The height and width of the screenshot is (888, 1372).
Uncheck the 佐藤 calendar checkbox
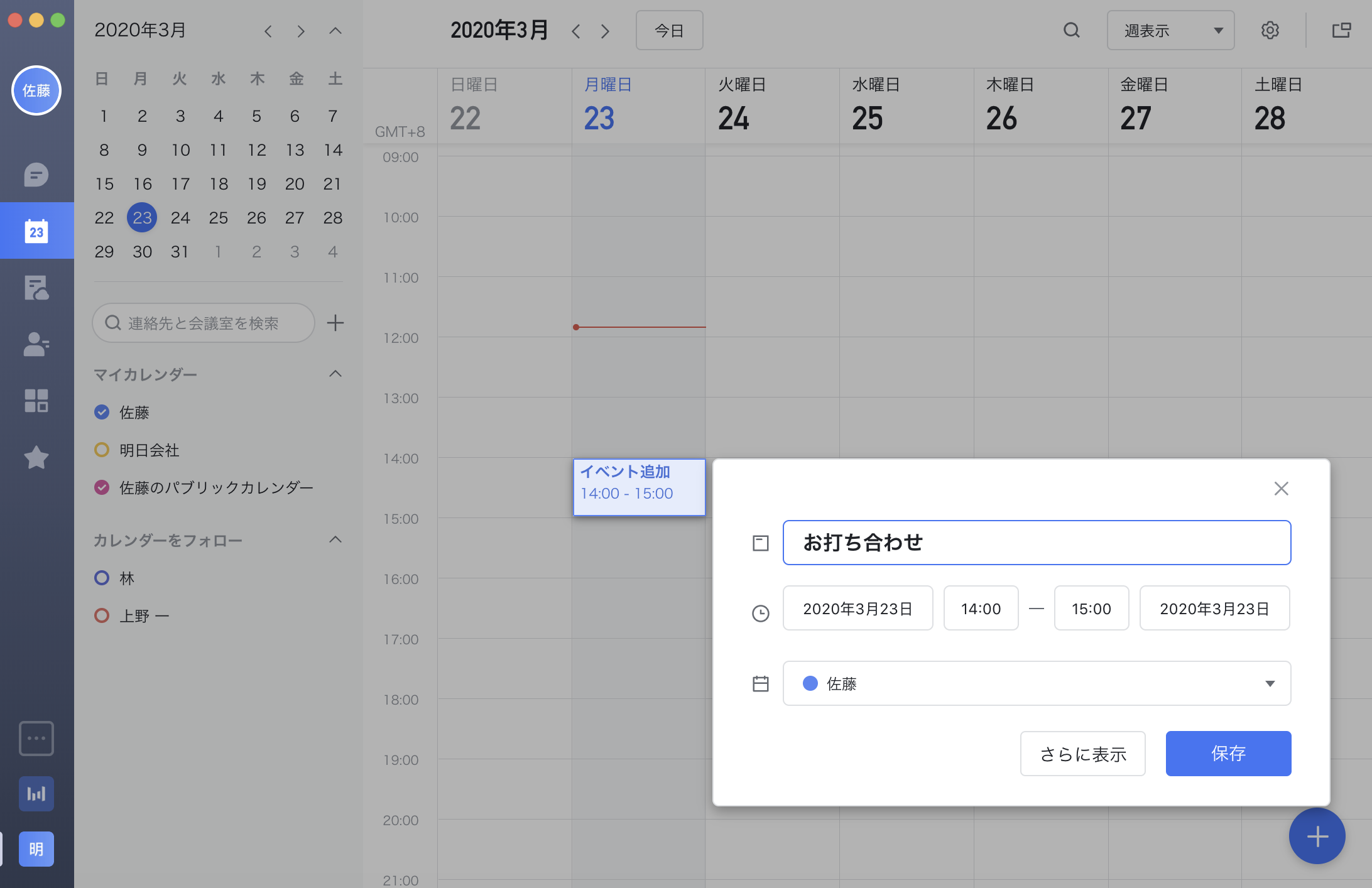tap(102, 412)
